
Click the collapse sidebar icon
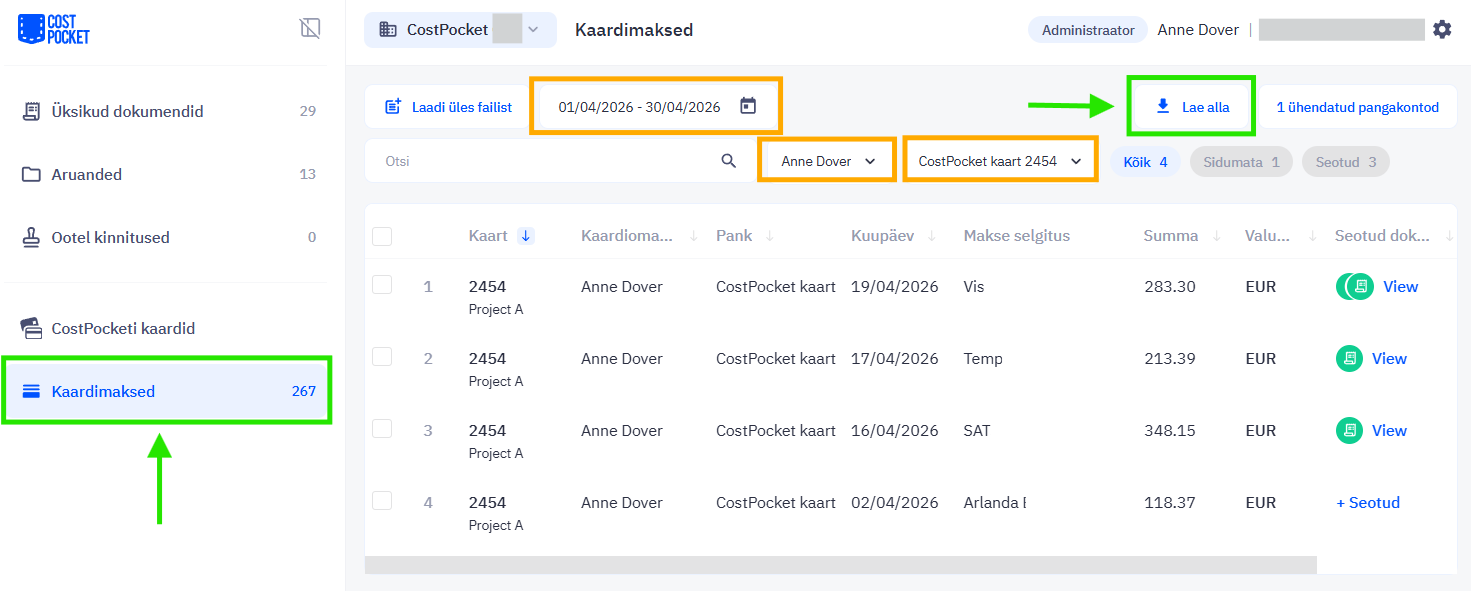(310, 28)
